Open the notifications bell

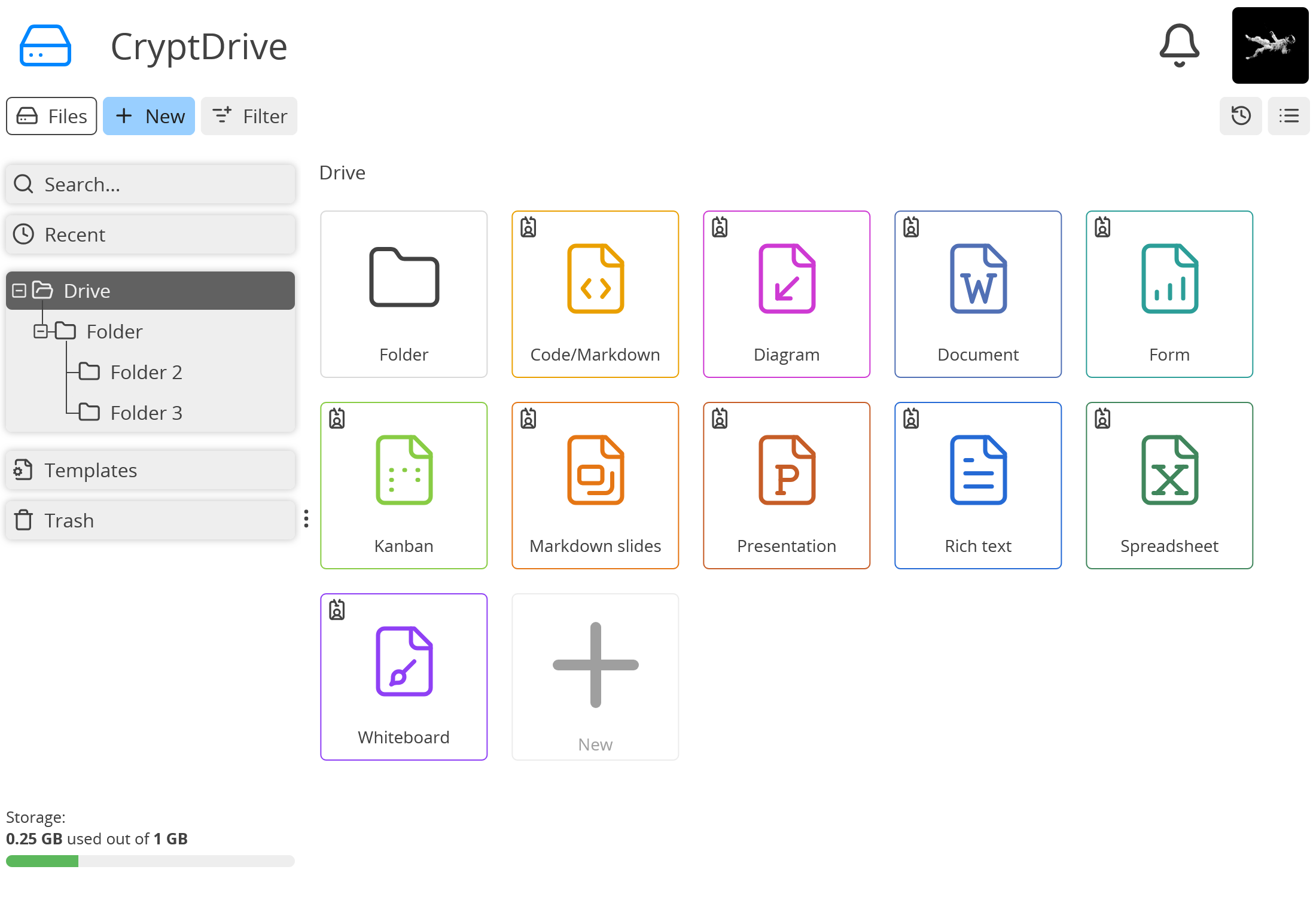[x=1178, y=46]
